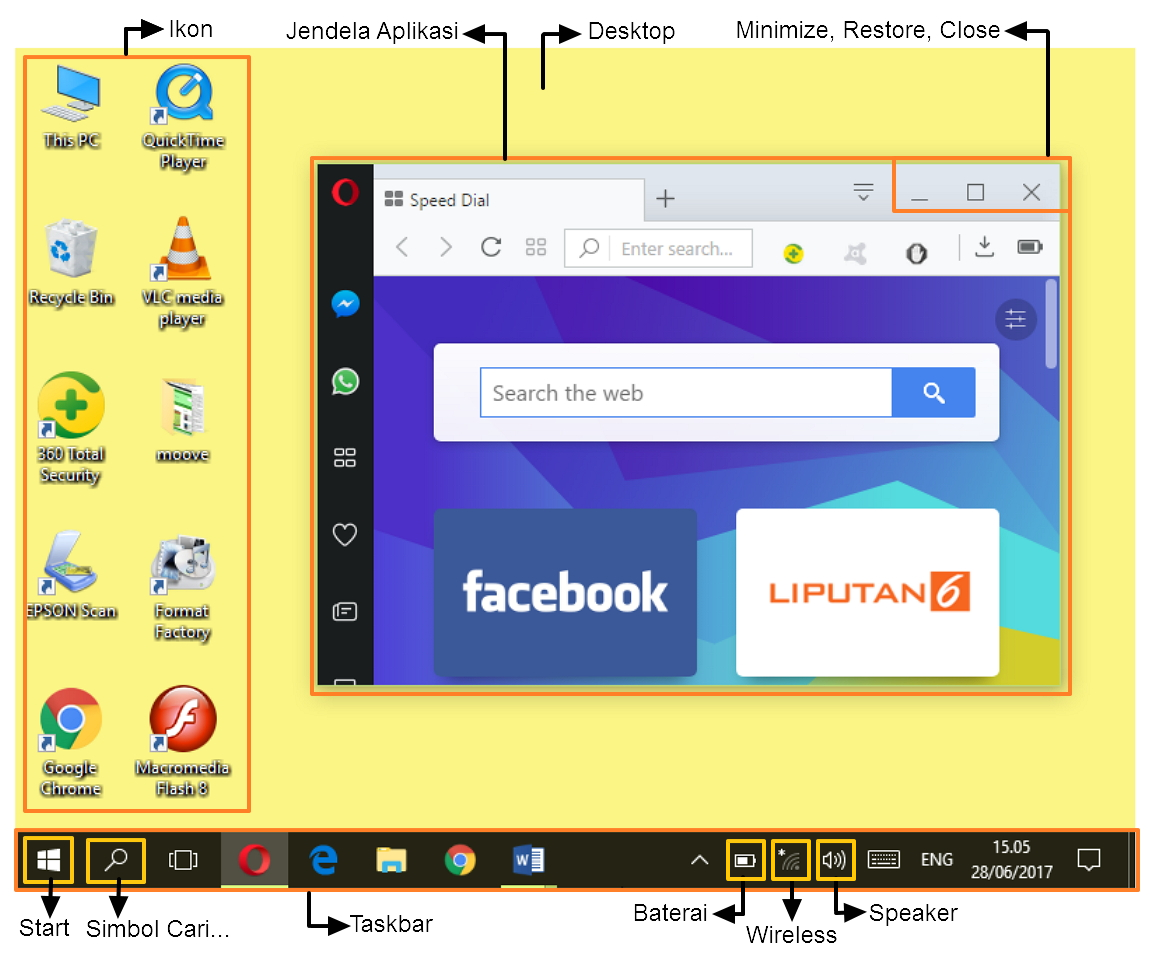This screenshot has height=956, width=1156.
Task: Select the EPSON Scan desktop icon
Action: click(71, 576)
